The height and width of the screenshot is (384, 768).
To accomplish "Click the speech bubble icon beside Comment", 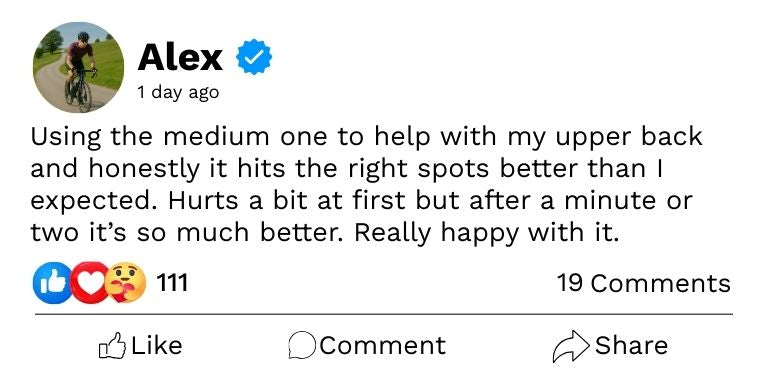I will [x=302, y=346].
